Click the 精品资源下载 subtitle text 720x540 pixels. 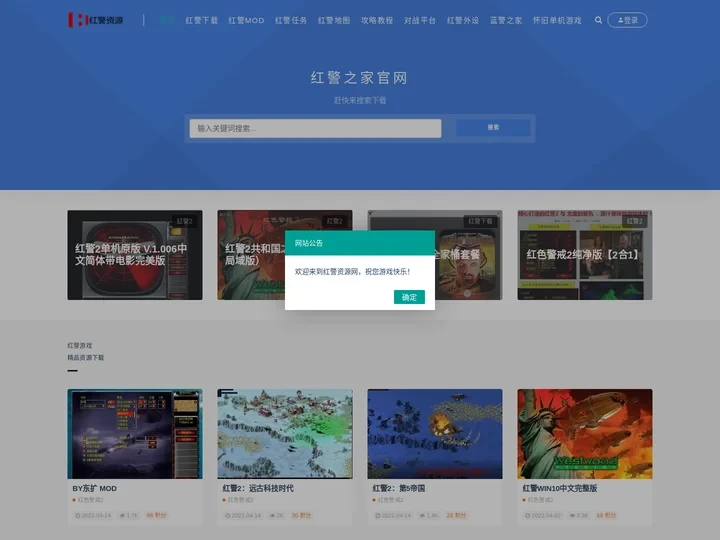click(x=85, y=357)
